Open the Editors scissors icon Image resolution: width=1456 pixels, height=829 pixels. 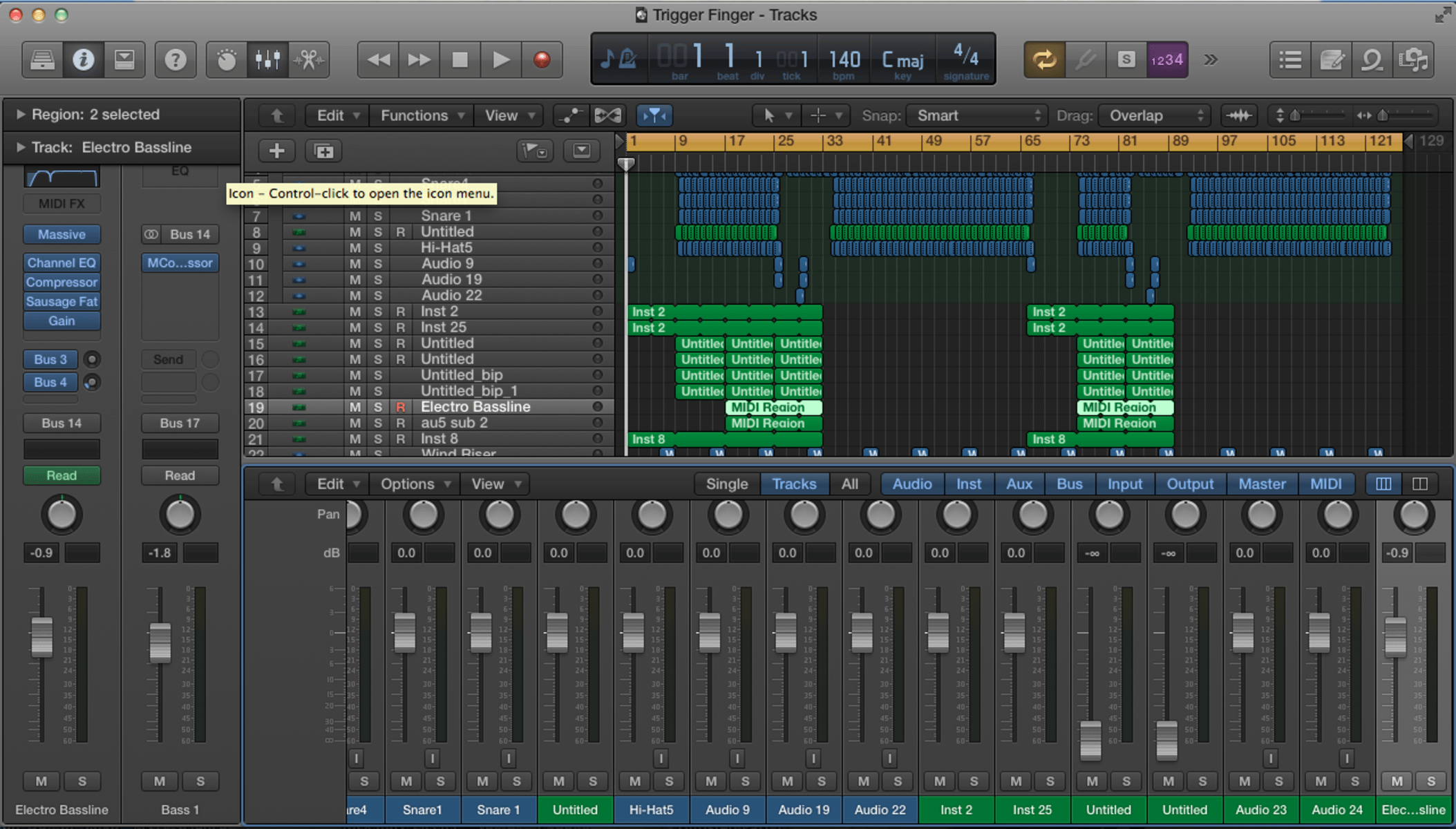pos(308,60)
